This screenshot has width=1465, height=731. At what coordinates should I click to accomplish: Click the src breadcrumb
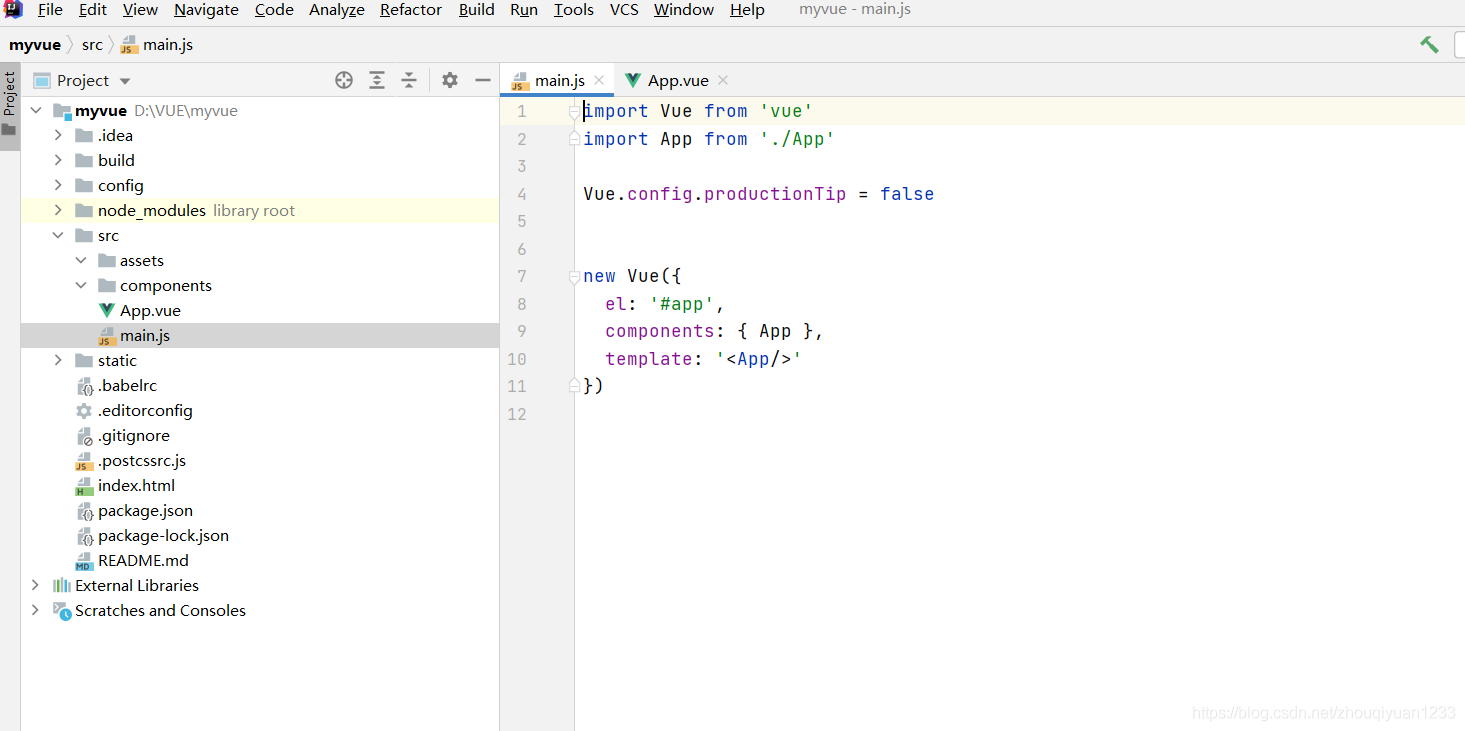point(92,44)
